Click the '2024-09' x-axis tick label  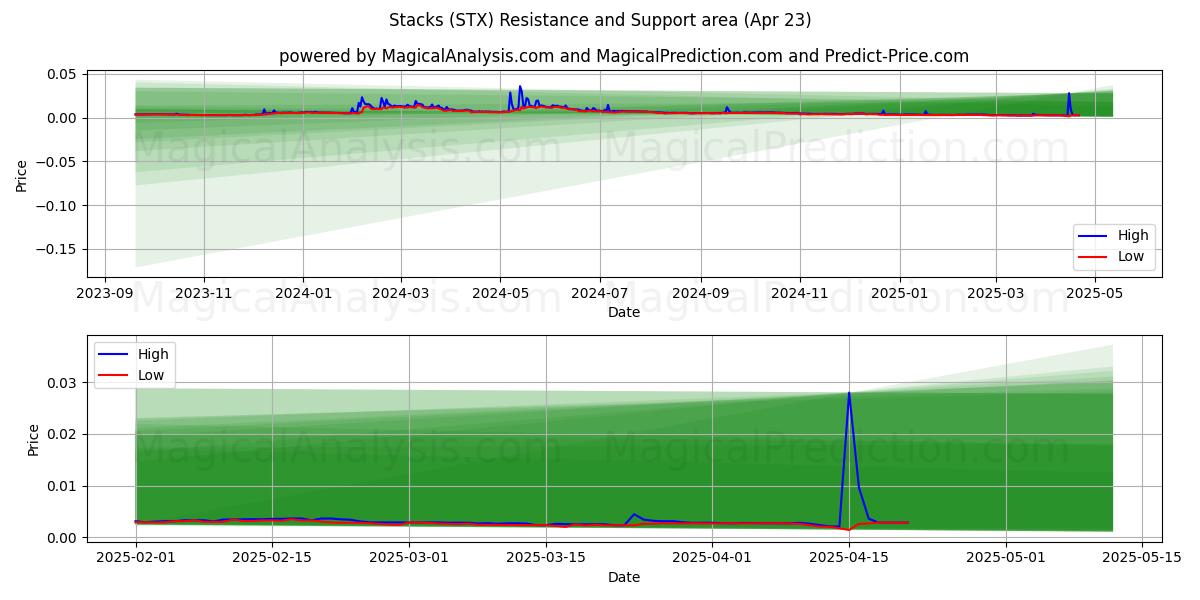[700, 294]
